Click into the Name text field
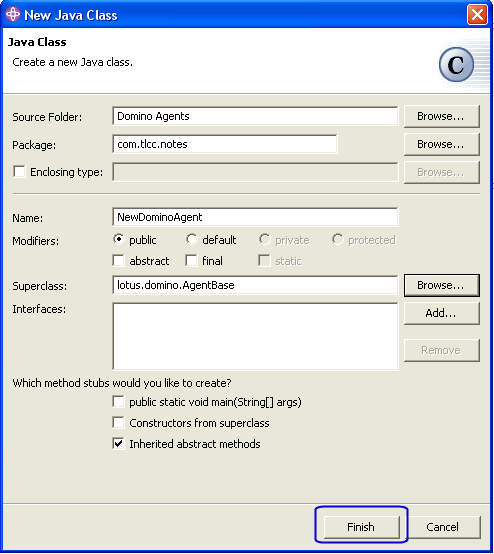 [255, 217]
